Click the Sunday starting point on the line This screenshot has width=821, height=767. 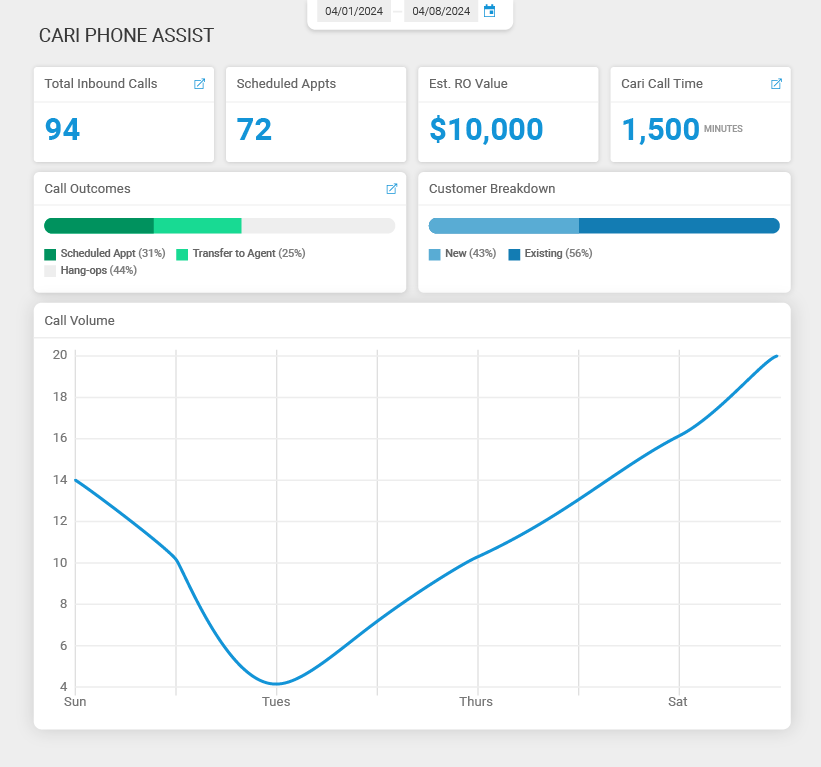pos(75,480)
